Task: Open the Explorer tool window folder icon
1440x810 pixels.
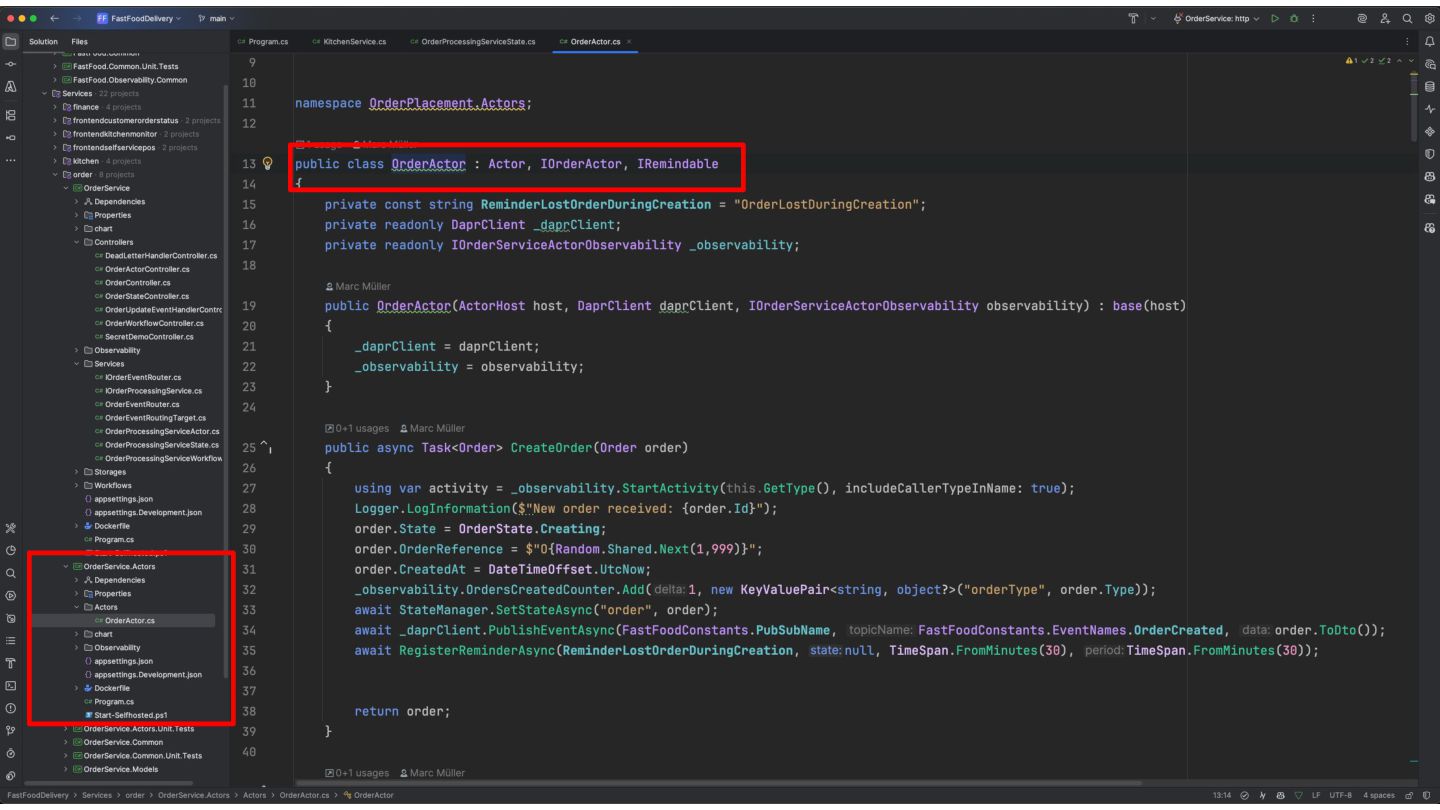Action: tap(10, 41)
